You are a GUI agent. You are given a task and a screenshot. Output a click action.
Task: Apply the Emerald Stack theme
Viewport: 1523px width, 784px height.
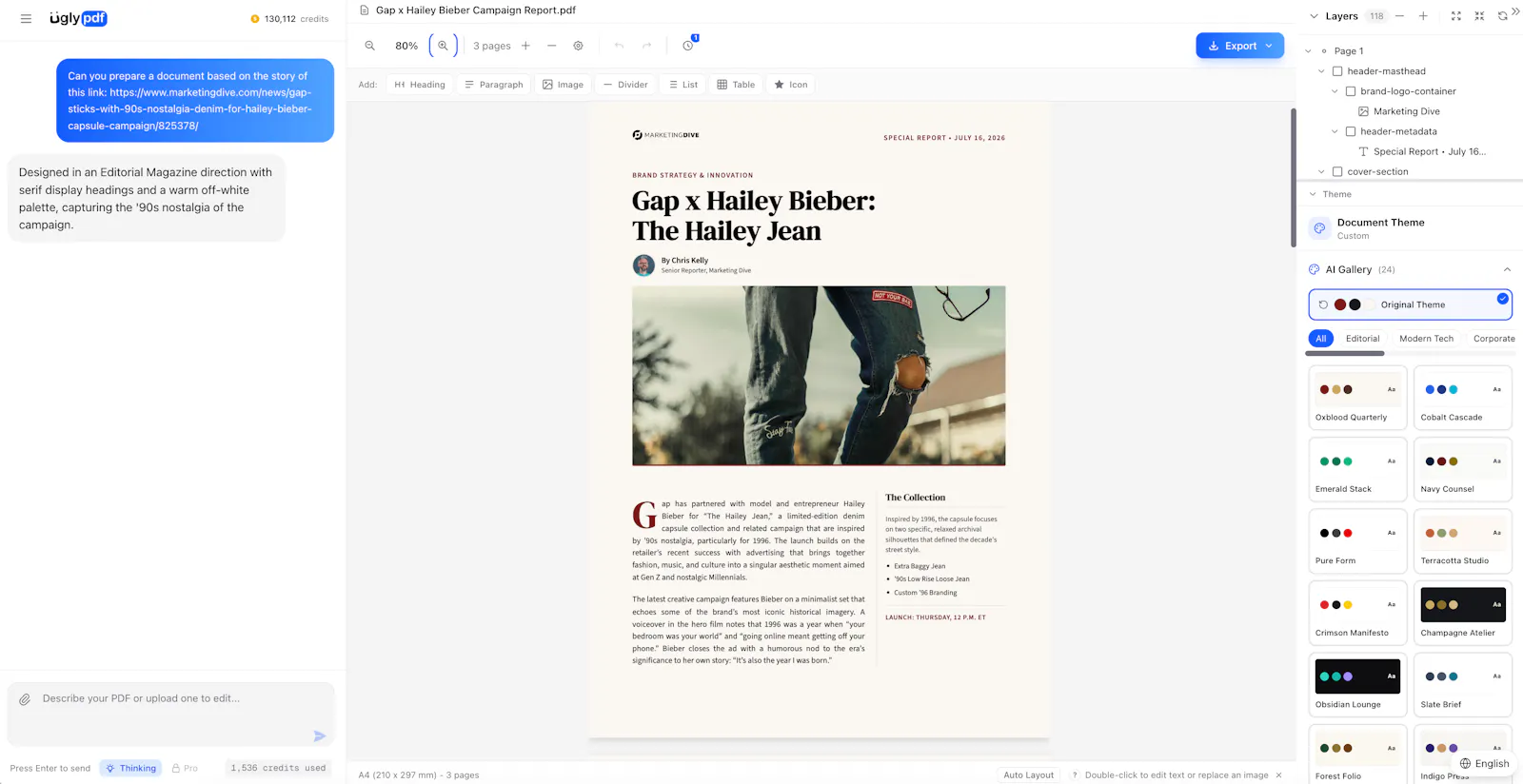point(1357,469)
